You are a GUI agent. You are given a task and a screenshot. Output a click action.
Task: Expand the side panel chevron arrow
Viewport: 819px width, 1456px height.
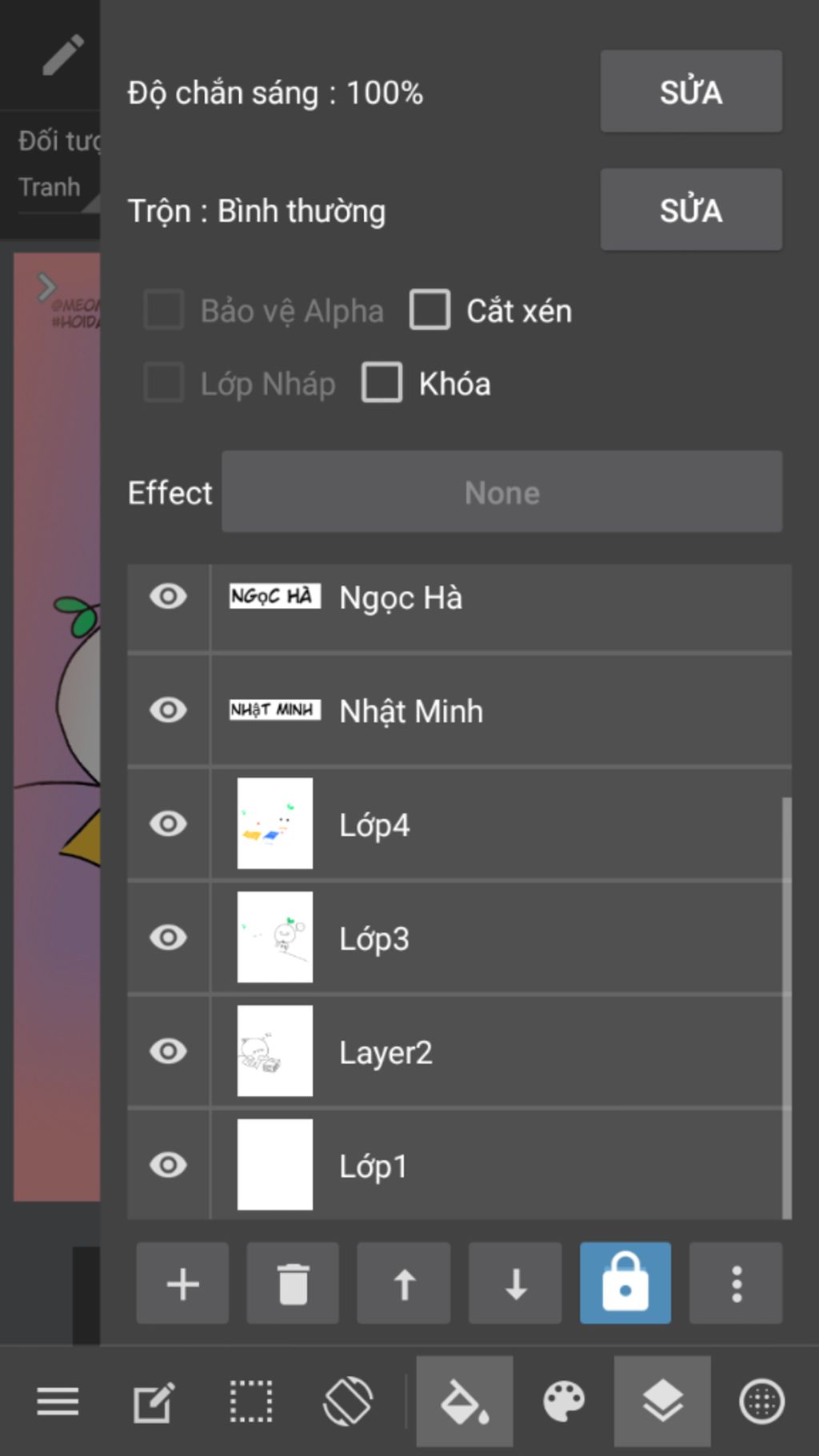[x=46, y=286]
